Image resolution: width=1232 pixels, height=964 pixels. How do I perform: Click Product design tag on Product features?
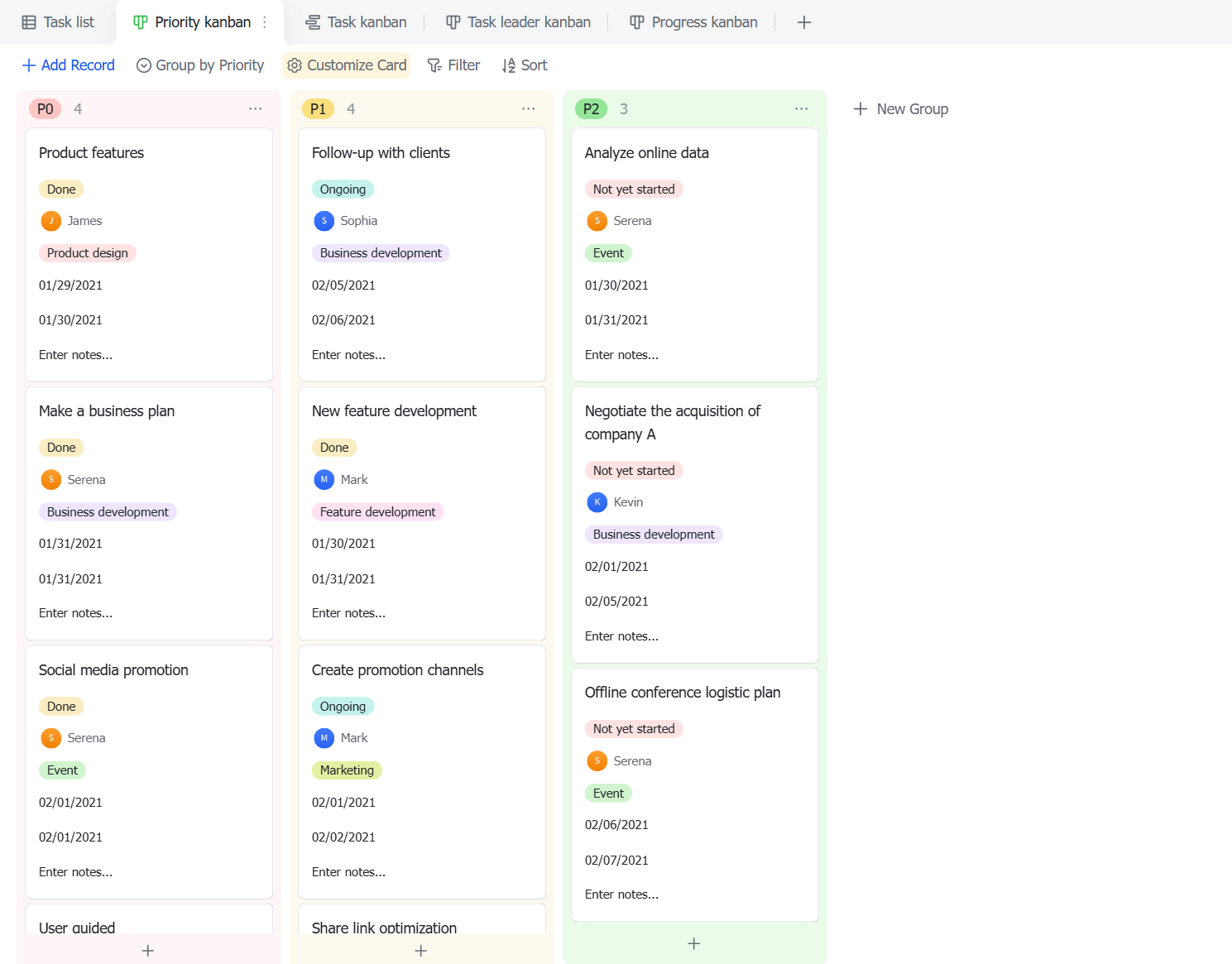[87, 253]
